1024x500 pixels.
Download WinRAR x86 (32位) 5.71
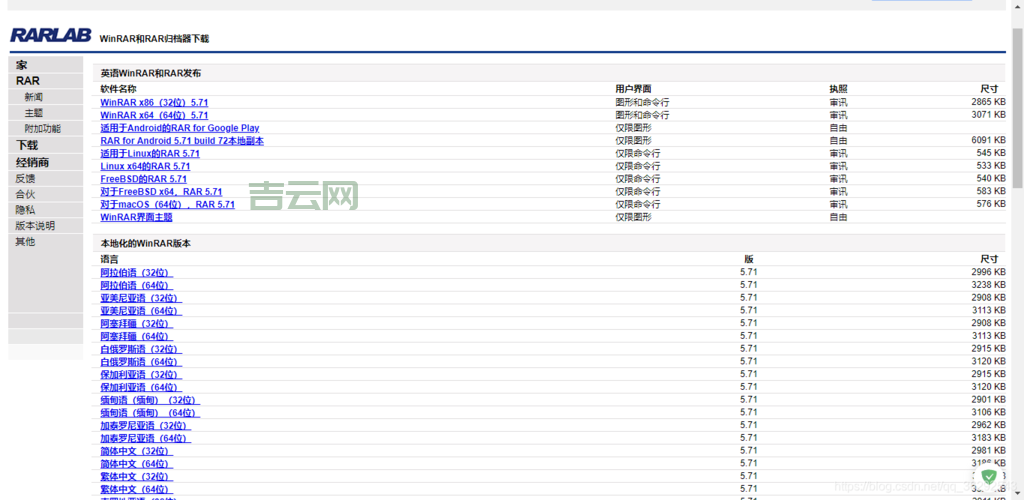[x=154, y=103]
